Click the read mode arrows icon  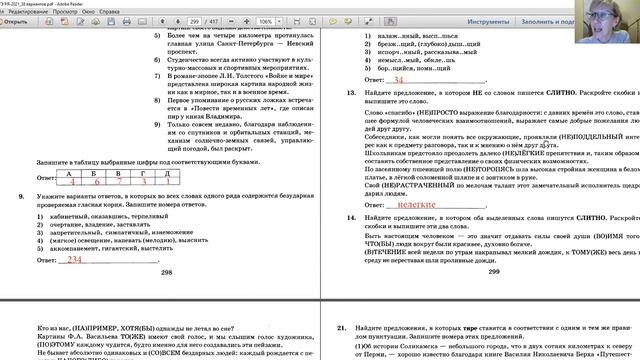click(369, 22)
